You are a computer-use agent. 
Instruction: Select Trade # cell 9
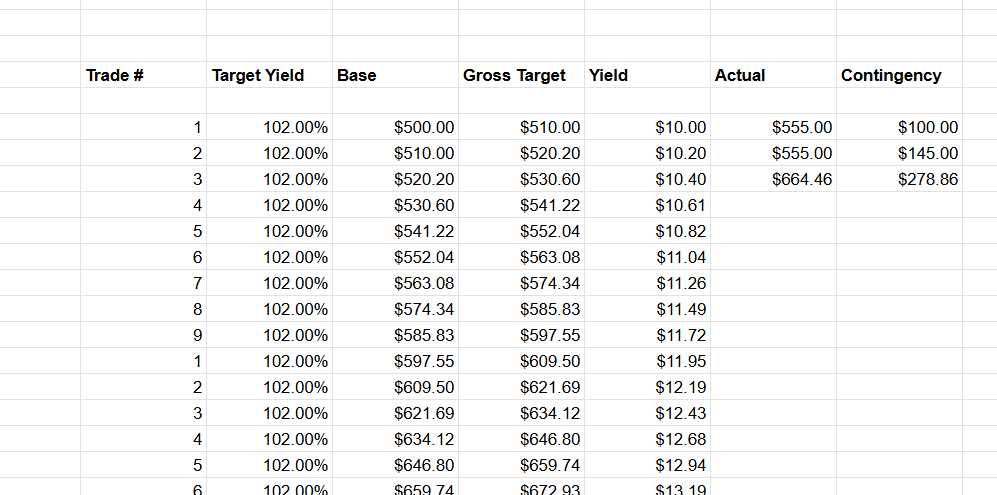point(143,335)
